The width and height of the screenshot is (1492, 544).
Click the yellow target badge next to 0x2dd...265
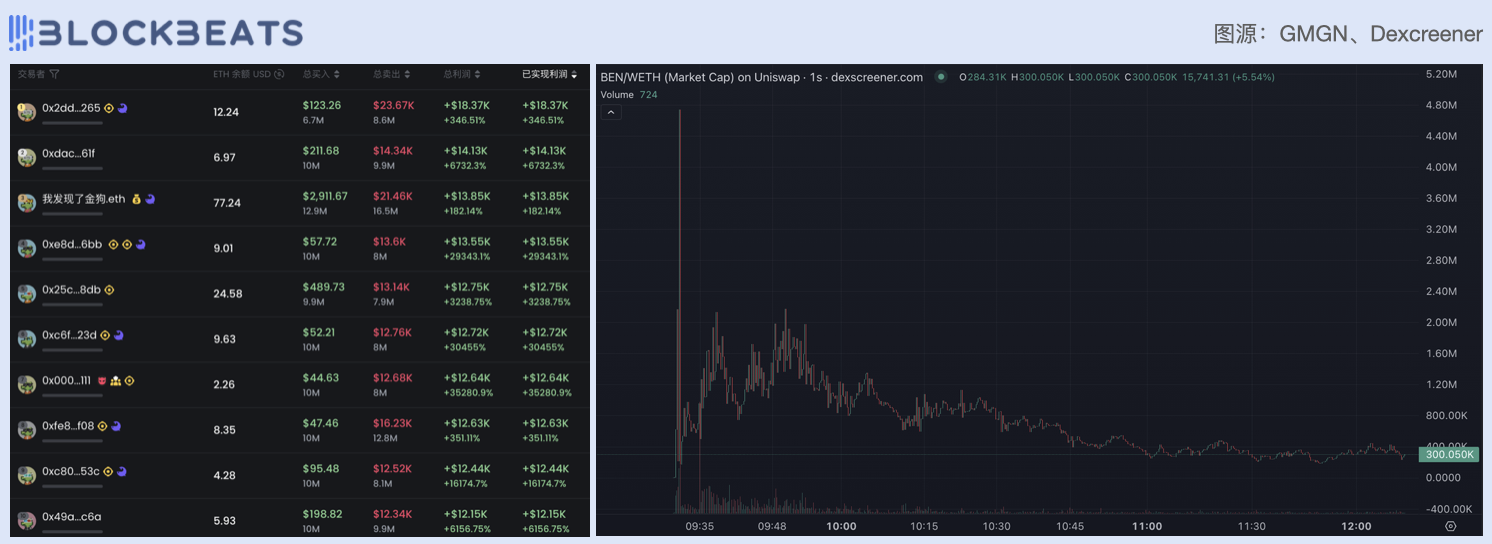[109, 107]
